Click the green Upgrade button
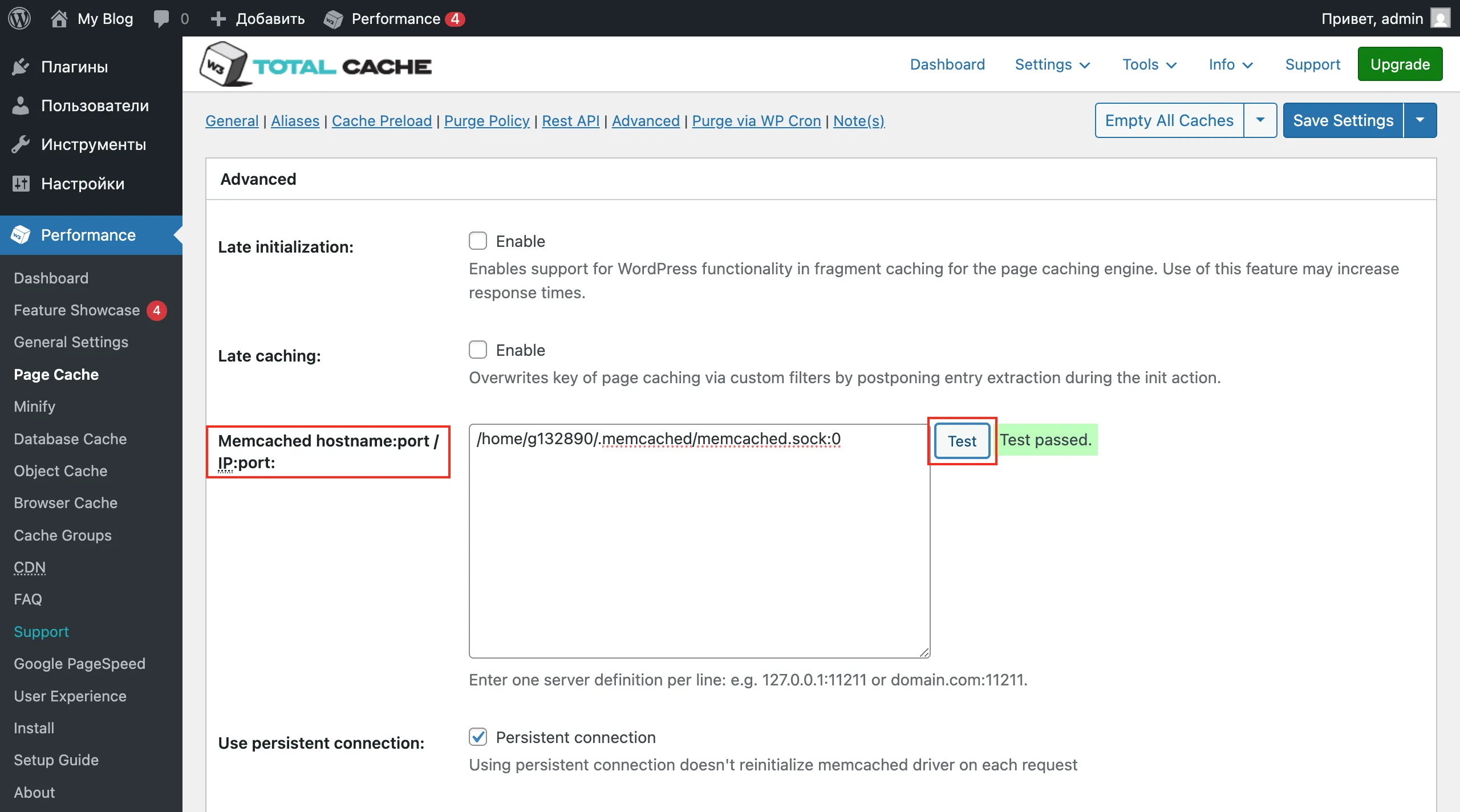This screenshot has width=1460, height=812. 1400,64
